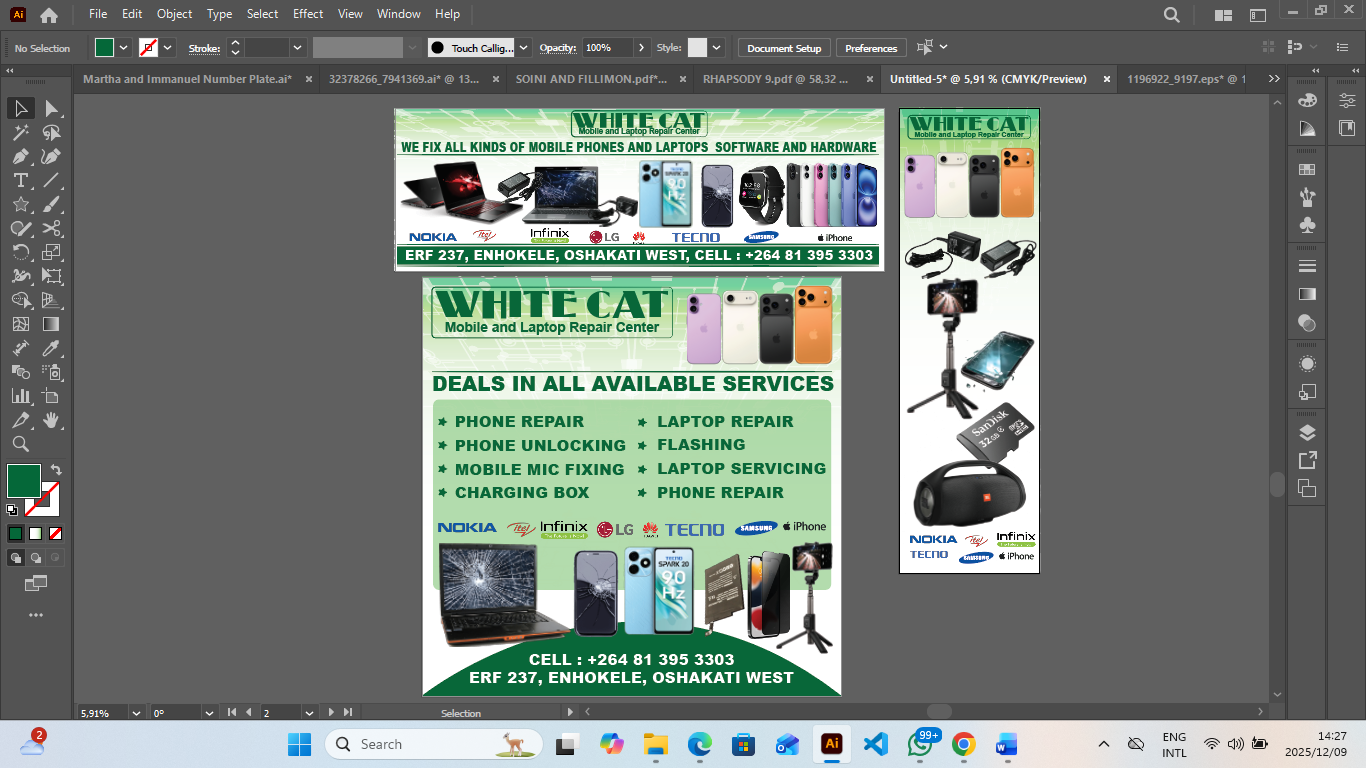Select the Pen tool

(x=20, y=156)
